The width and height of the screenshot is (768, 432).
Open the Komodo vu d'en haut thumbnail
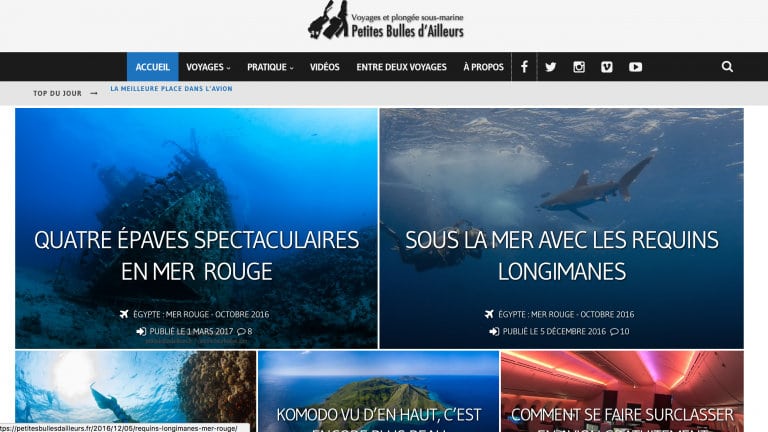(378, 391)
